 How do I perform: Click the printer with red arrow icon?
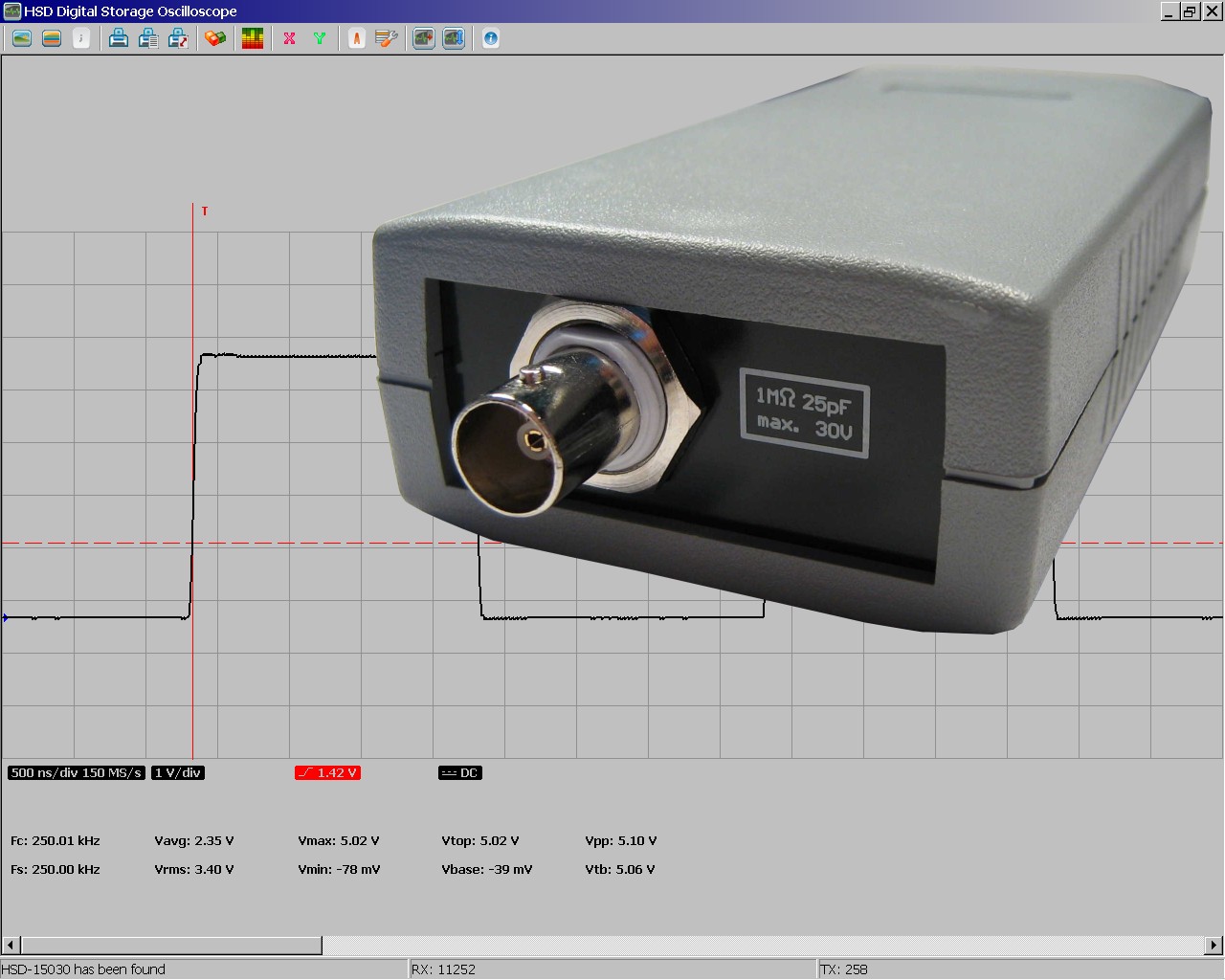click(178, 38)
